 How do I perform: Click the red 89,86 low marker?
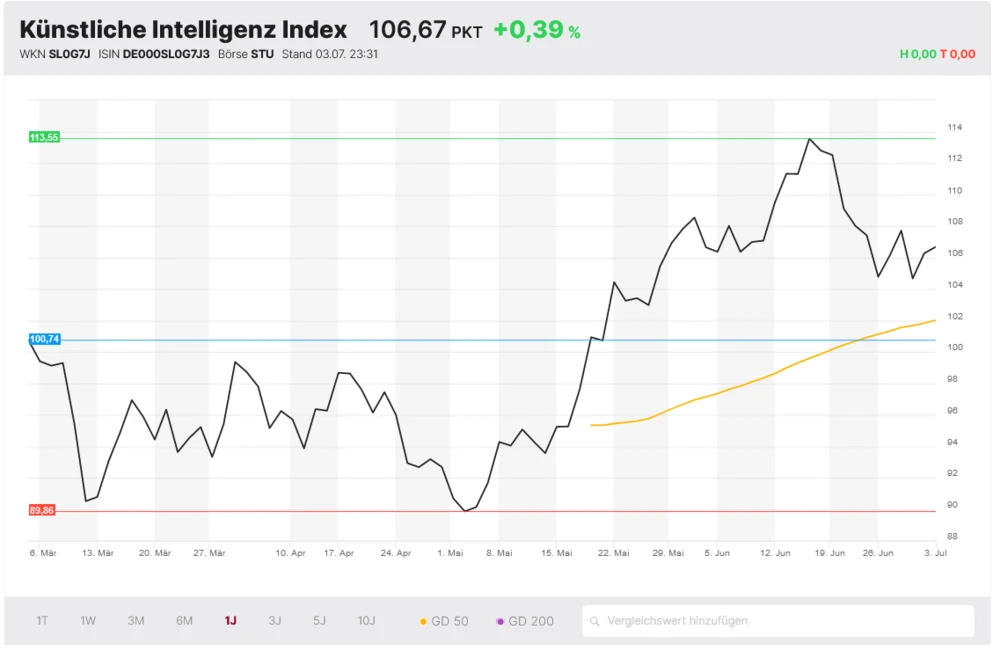click(x=43, y=511)
